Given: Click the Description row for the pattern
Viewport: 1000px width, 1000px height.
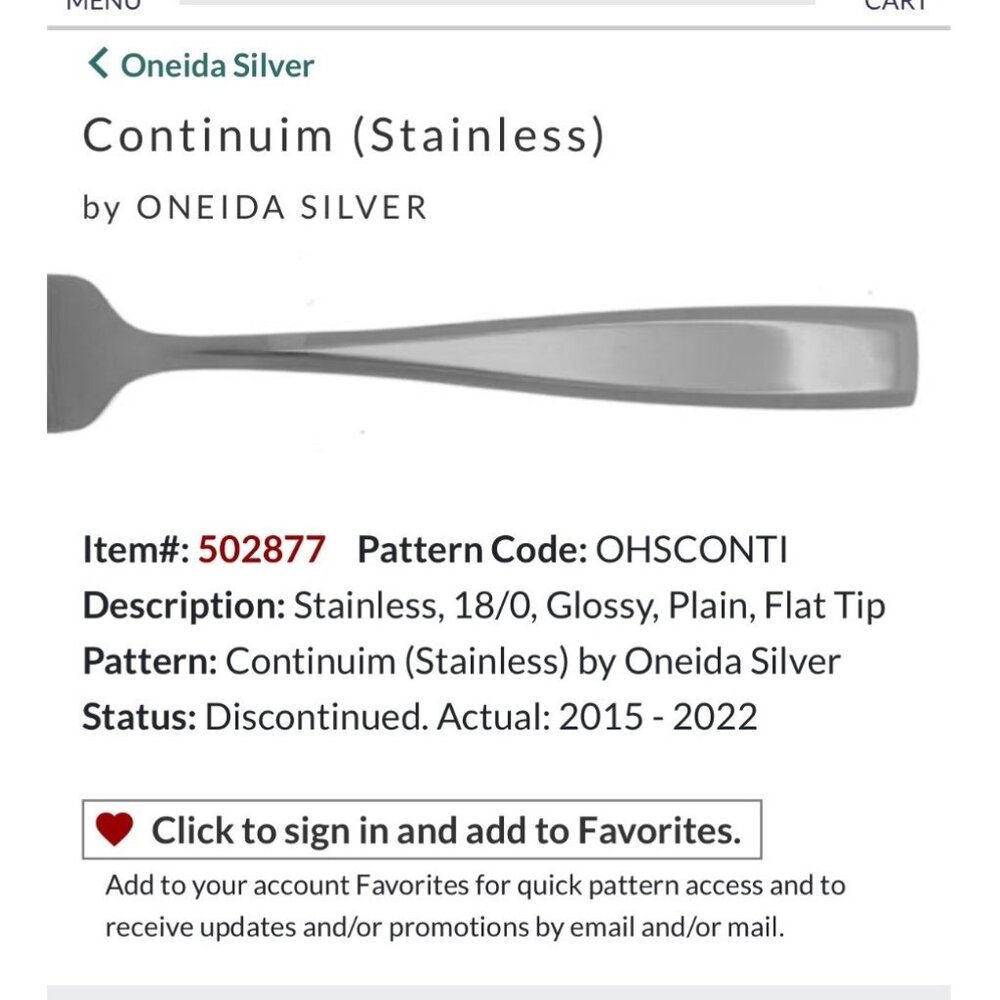Looking at the screenshot, I should 485,604.
